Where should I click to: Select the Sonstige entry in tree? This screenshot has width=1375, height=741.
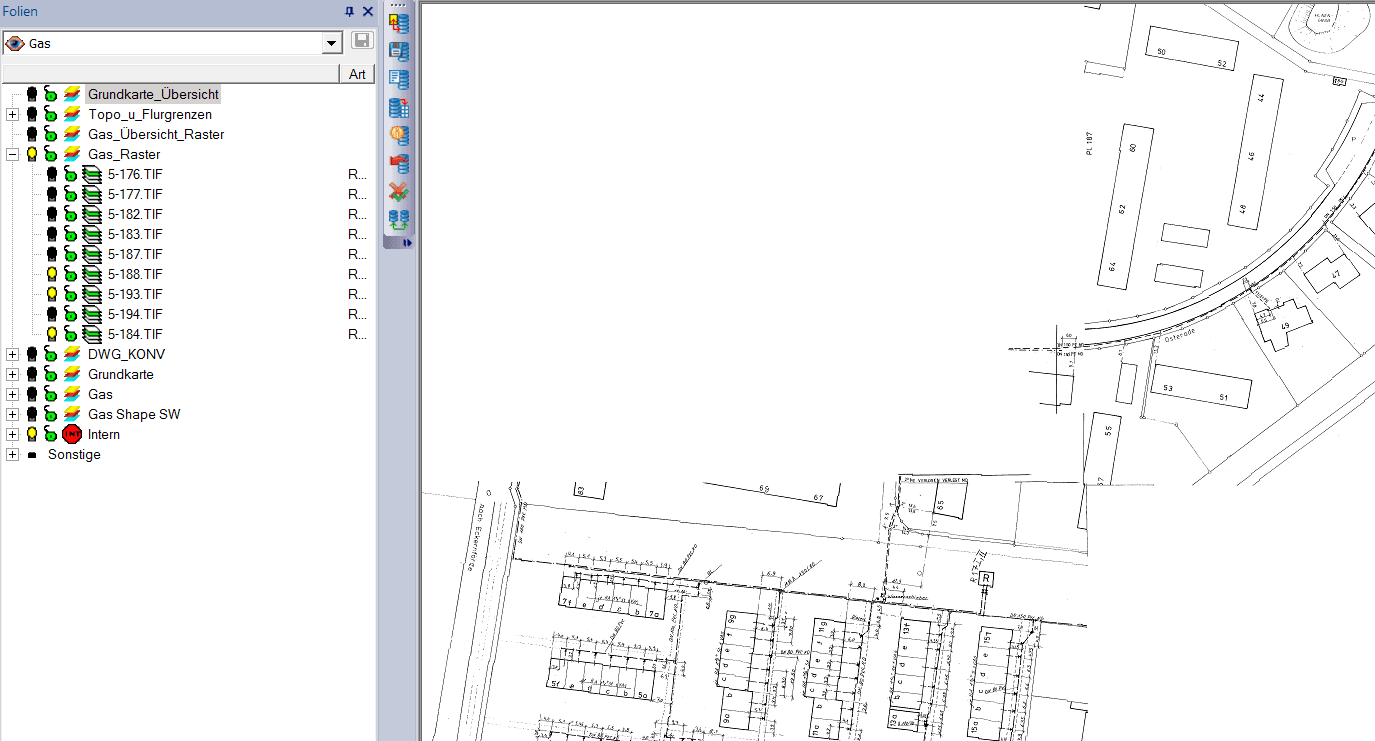pyautogui.click(x=74, y=454)
